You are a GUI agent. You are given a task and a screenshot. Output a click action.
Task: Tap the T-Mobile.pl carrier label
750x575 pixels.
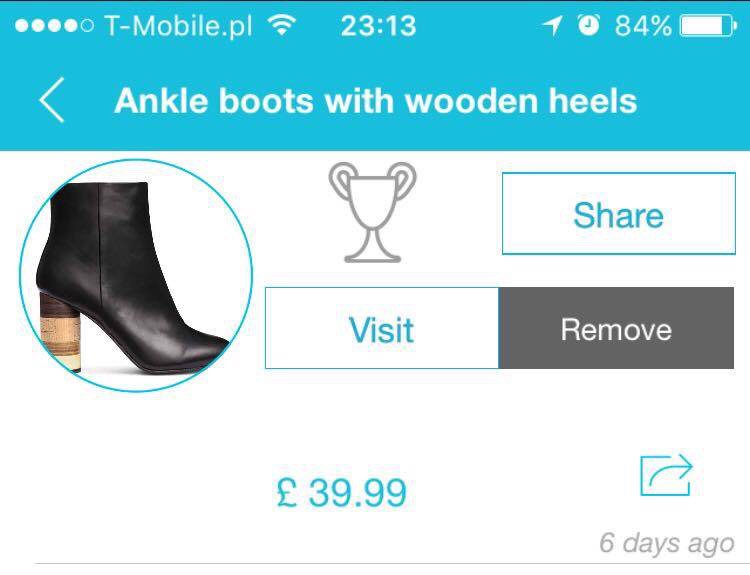177,26
